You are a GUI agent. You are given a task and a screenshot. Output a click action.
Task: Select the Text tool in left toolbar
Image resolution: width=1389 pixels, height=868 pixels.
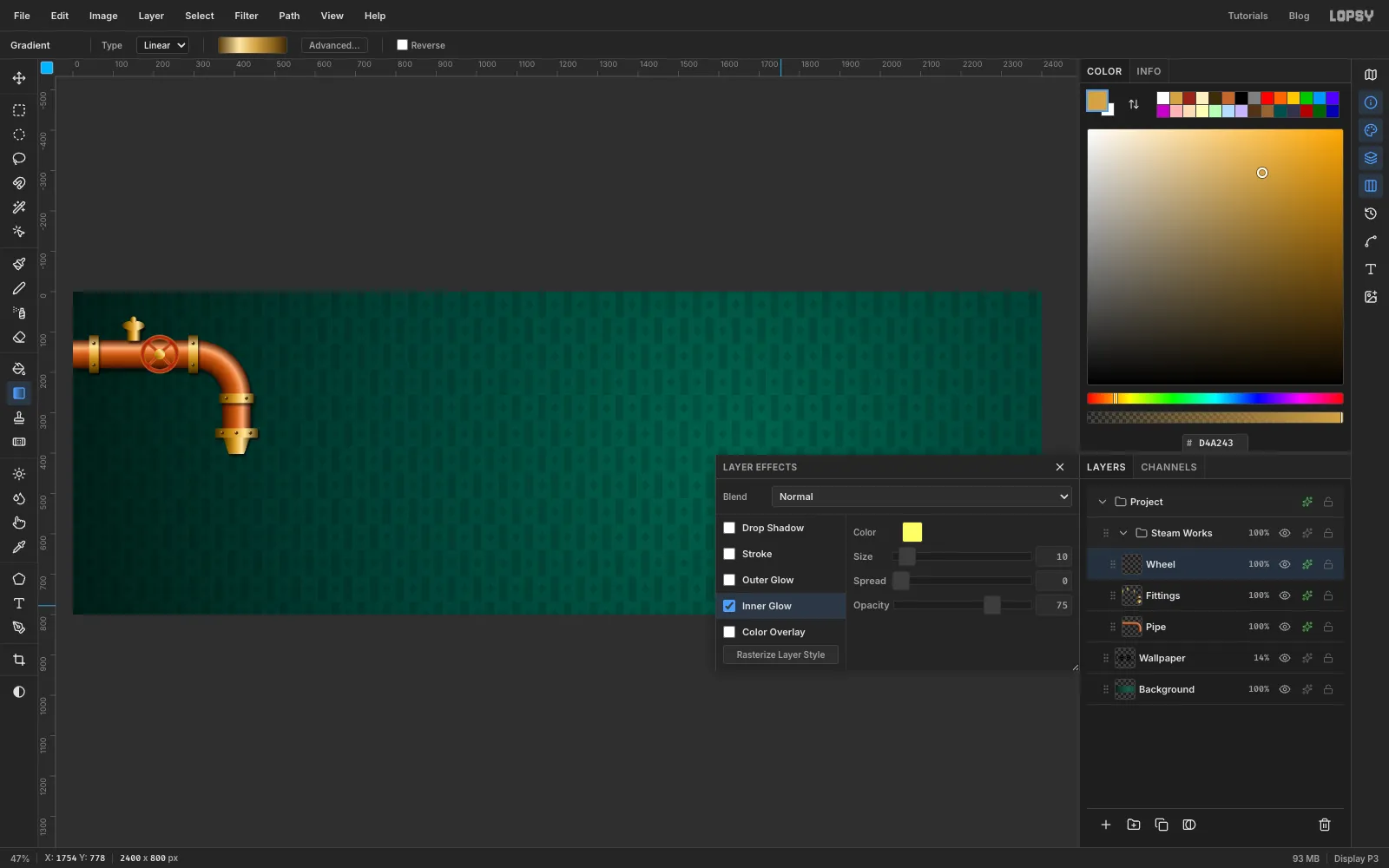pos(19,603)
